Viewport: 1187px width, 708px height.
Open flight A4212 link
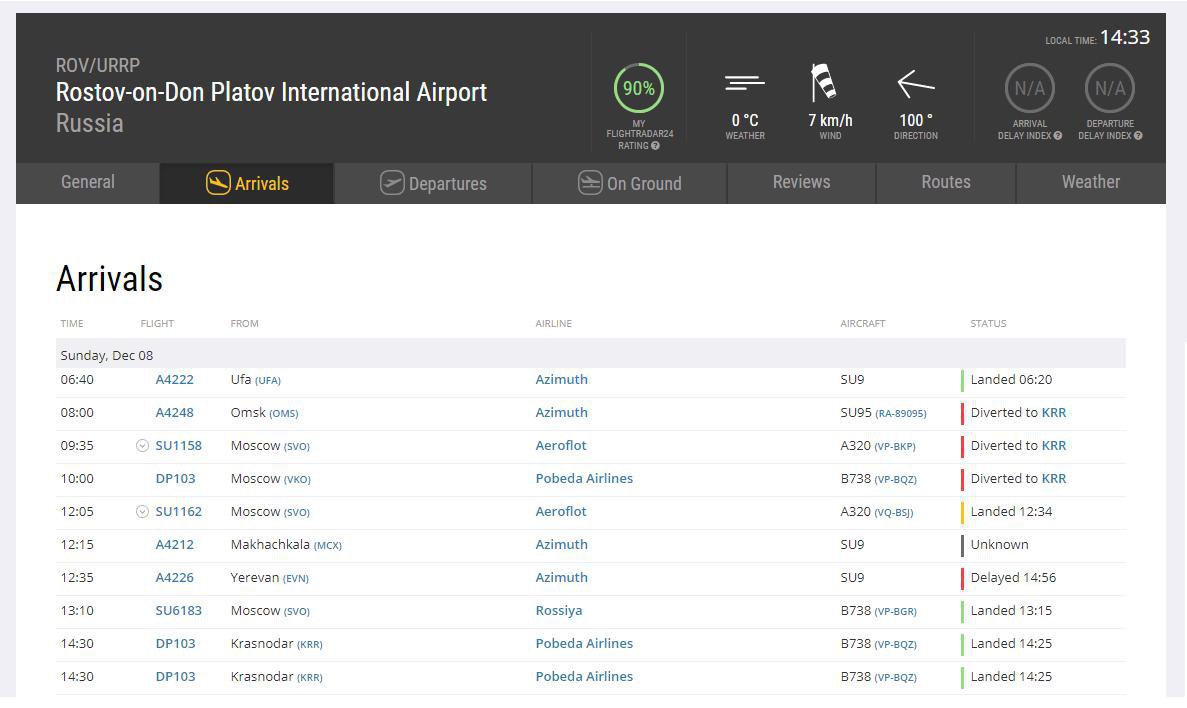click(x=175, y=544)
